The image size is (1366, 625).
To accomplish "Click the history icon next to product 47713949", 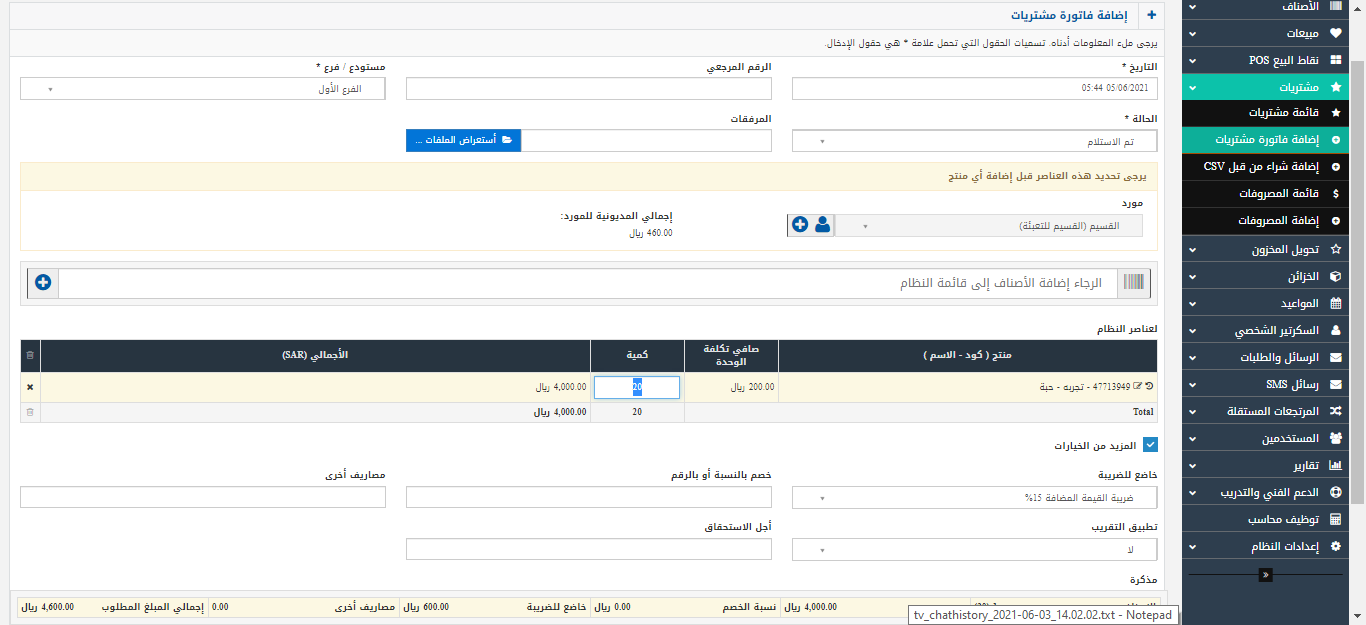I will (1149, 387).
